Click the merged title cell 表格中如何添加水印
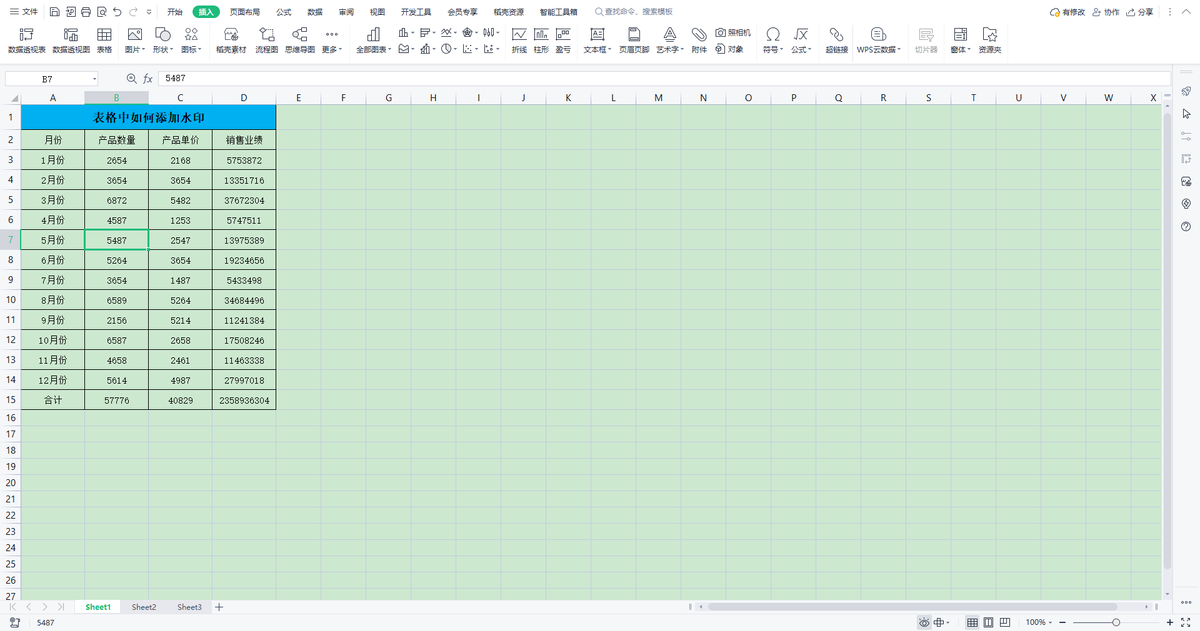The height and width of the screenshot is (631, 1200). coord(148,117)
